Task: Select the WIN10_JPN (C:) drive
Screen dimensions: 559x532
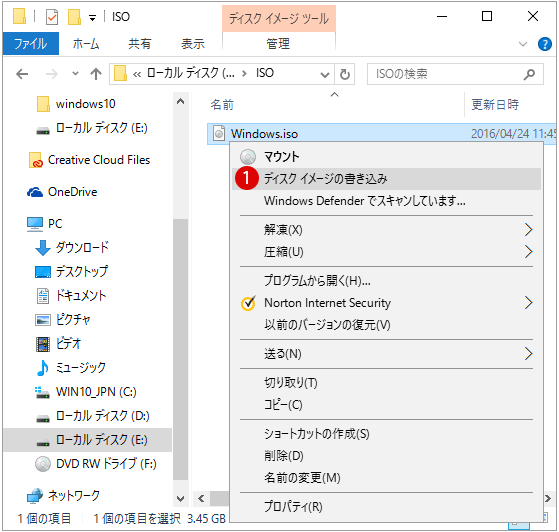Action: (x=86, y=392)
